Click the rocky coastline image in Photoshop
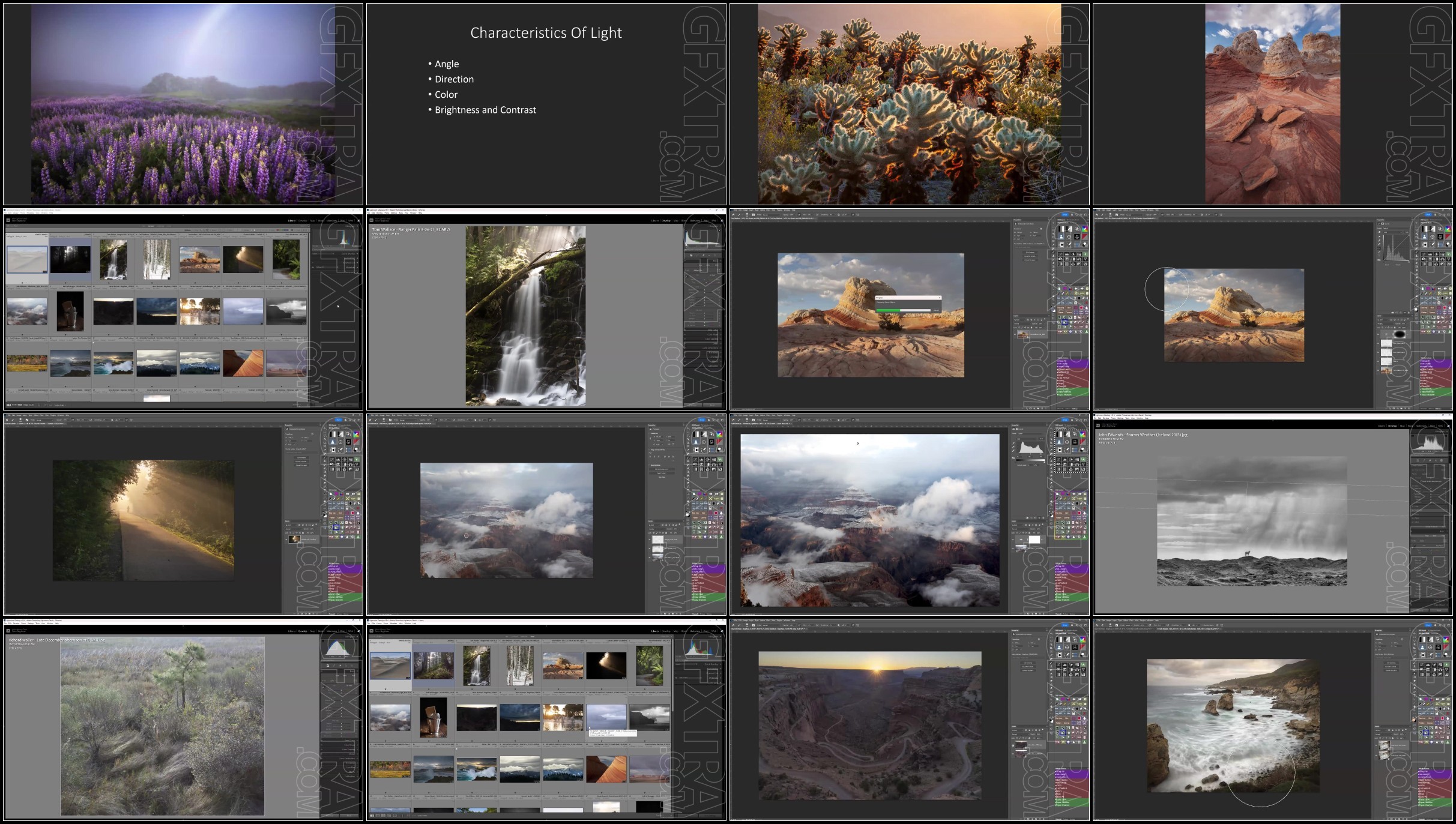This screenshot has width=1456, height=824. coord(1233,726)
